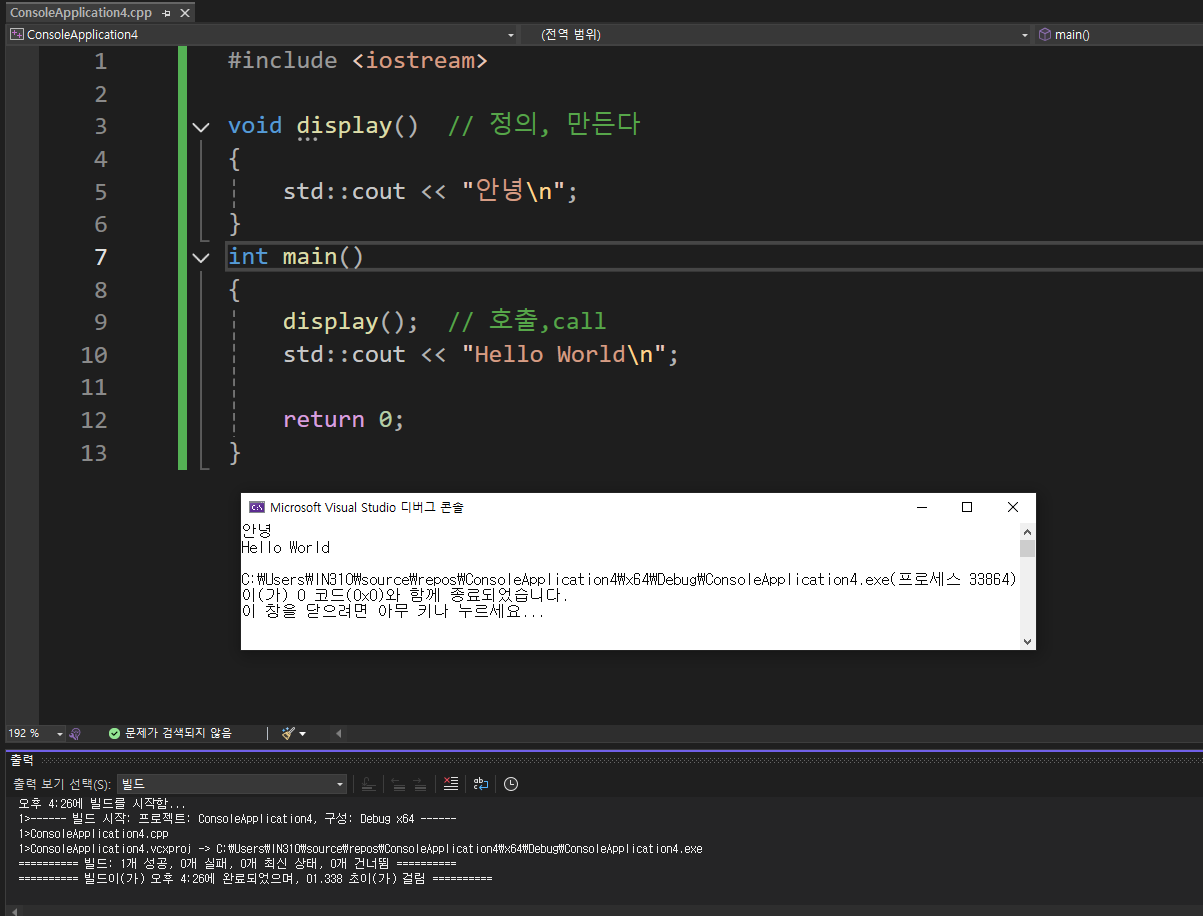
Task: Close the ConsoleApplication4.cpp tab
Action: coord(184,13)
